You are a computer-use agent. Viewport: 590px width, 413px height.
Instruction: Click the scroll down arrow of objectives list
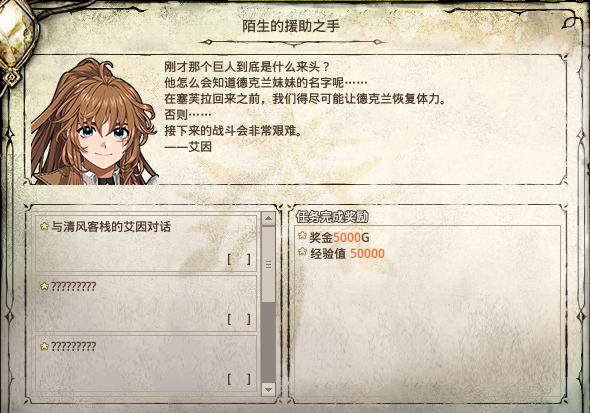(x=268, y=389)
